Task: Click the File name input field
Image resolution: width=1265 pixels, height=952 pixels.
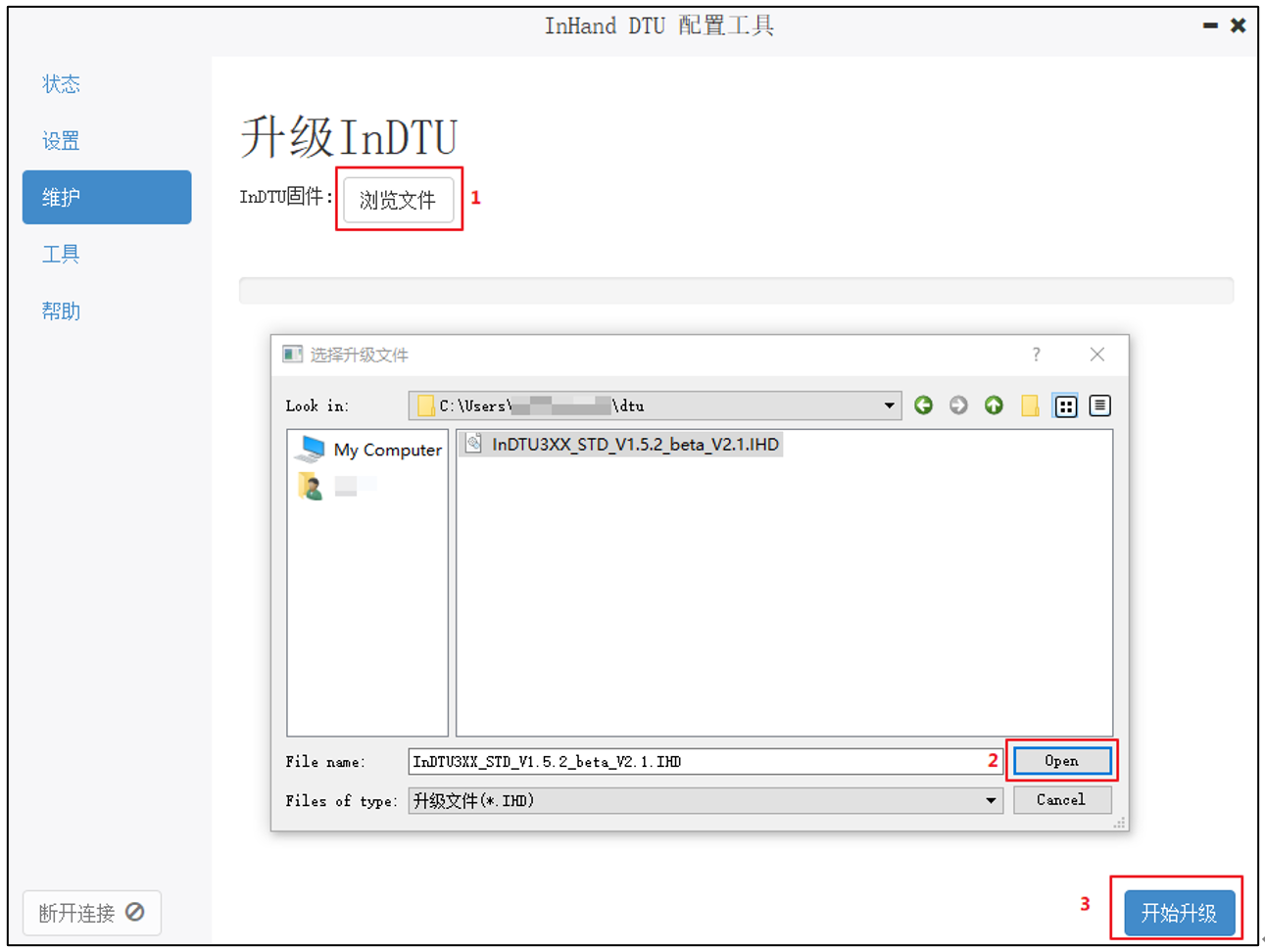Action: pos(705,761)
